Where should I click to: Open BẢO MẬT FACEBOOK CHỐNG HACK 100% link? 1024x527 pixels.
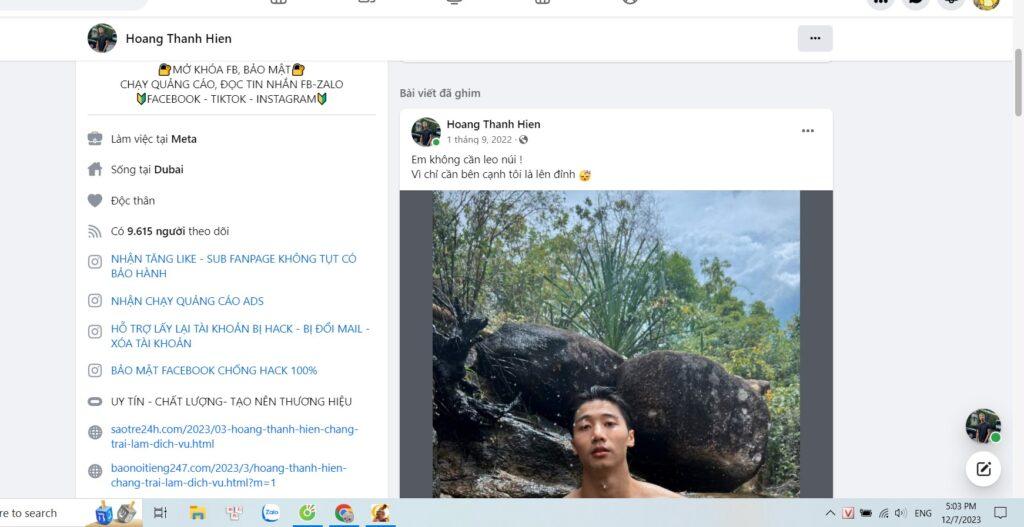coord(214,370)
